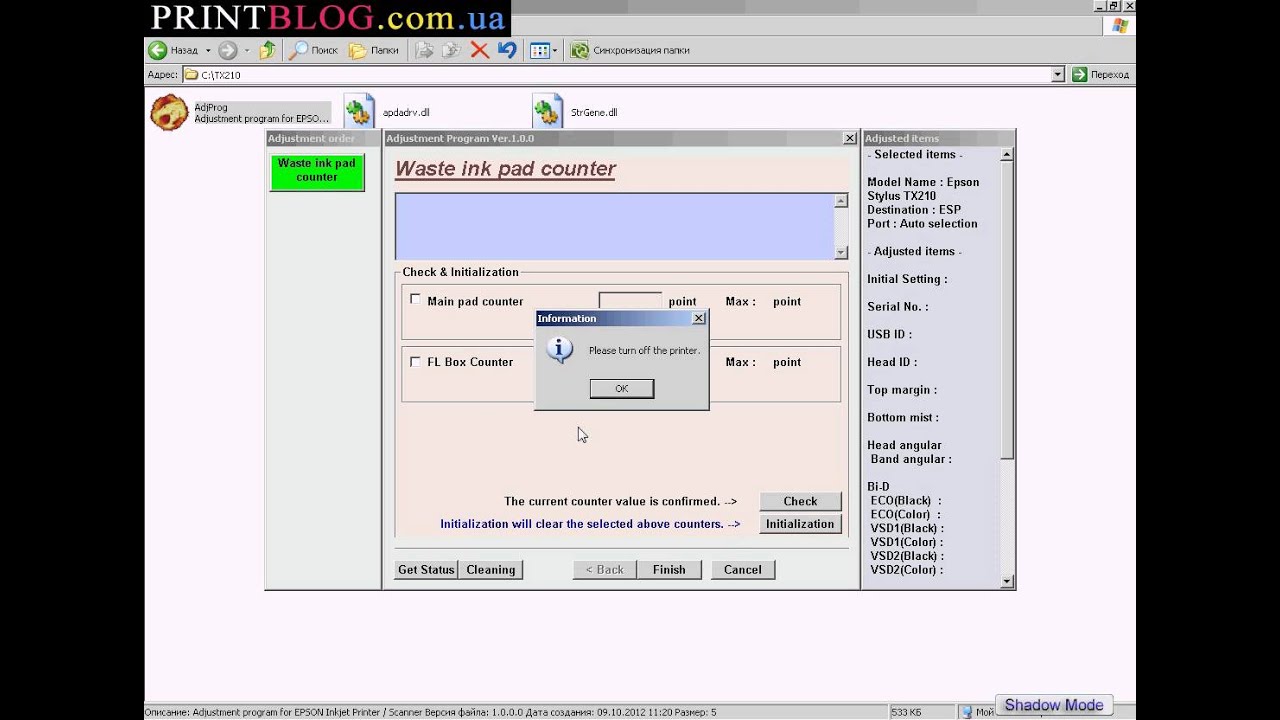The image size is (1280, 720).
Task: Click Adjusted items panel scroll down arrow
Action: click(1007, 581)
